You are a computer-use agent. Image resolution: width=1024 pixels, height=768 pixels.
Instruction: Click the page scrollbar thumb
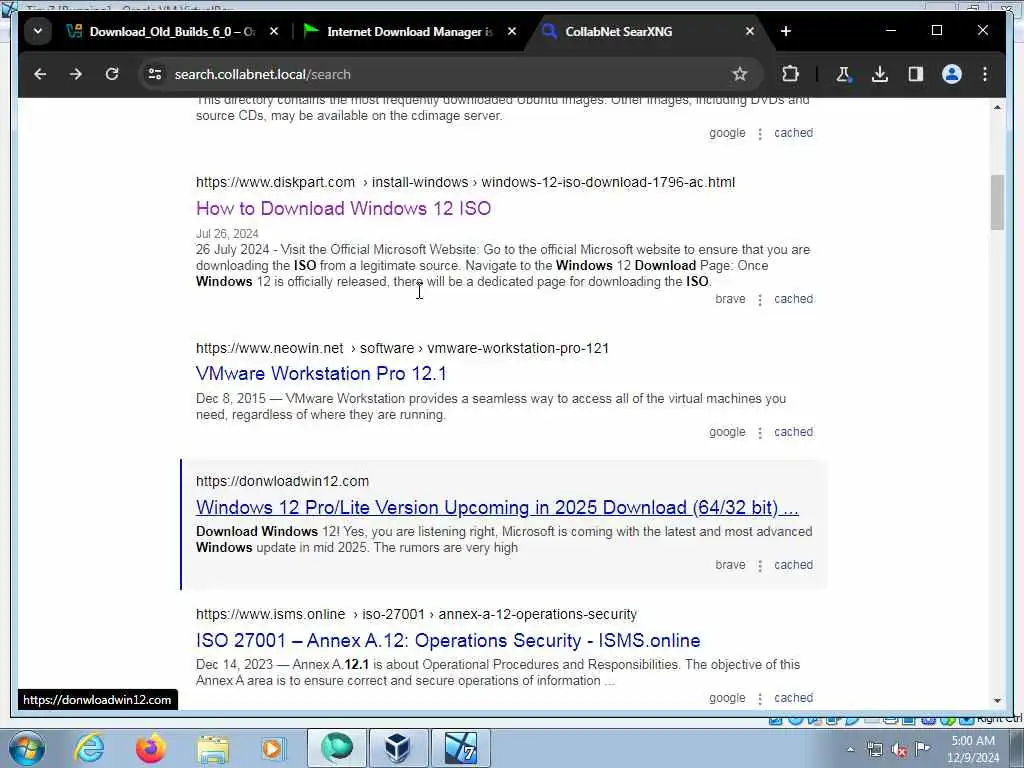[997, 202]
